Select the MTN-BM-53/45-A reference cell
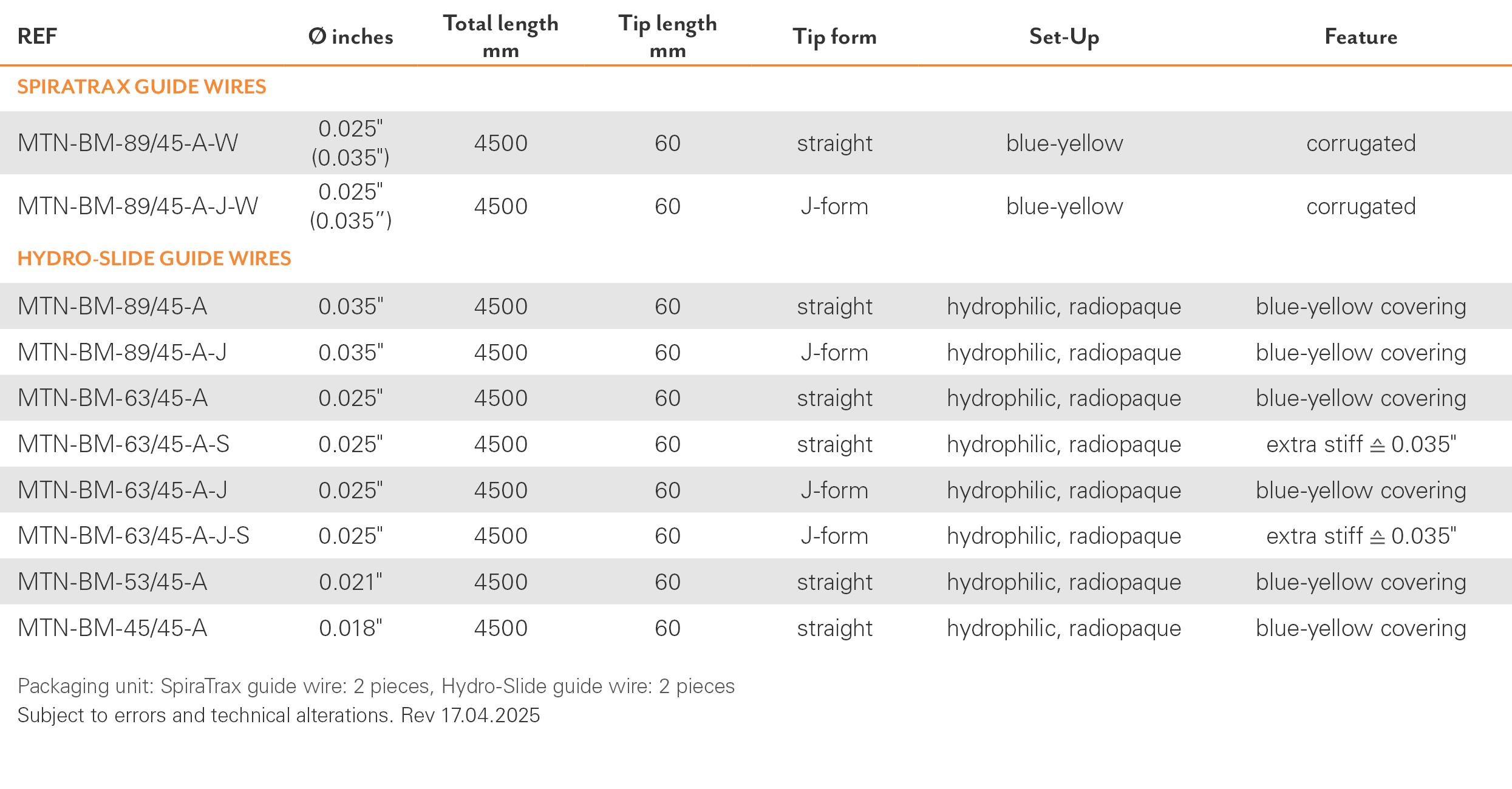 point(112,582)
